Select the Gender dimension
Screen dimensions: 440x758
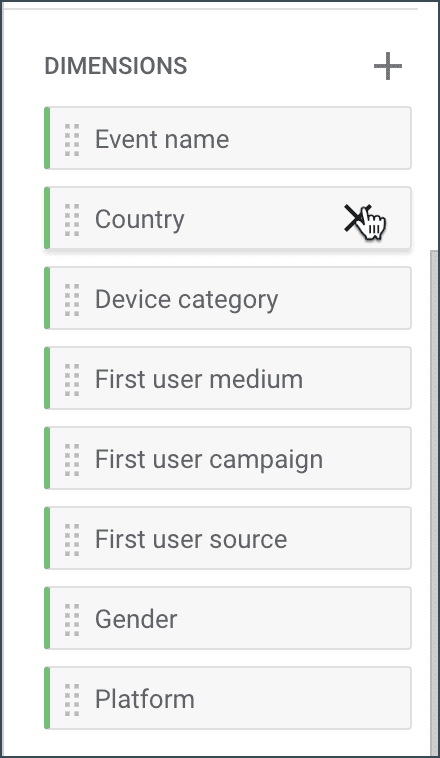(228, 618)
